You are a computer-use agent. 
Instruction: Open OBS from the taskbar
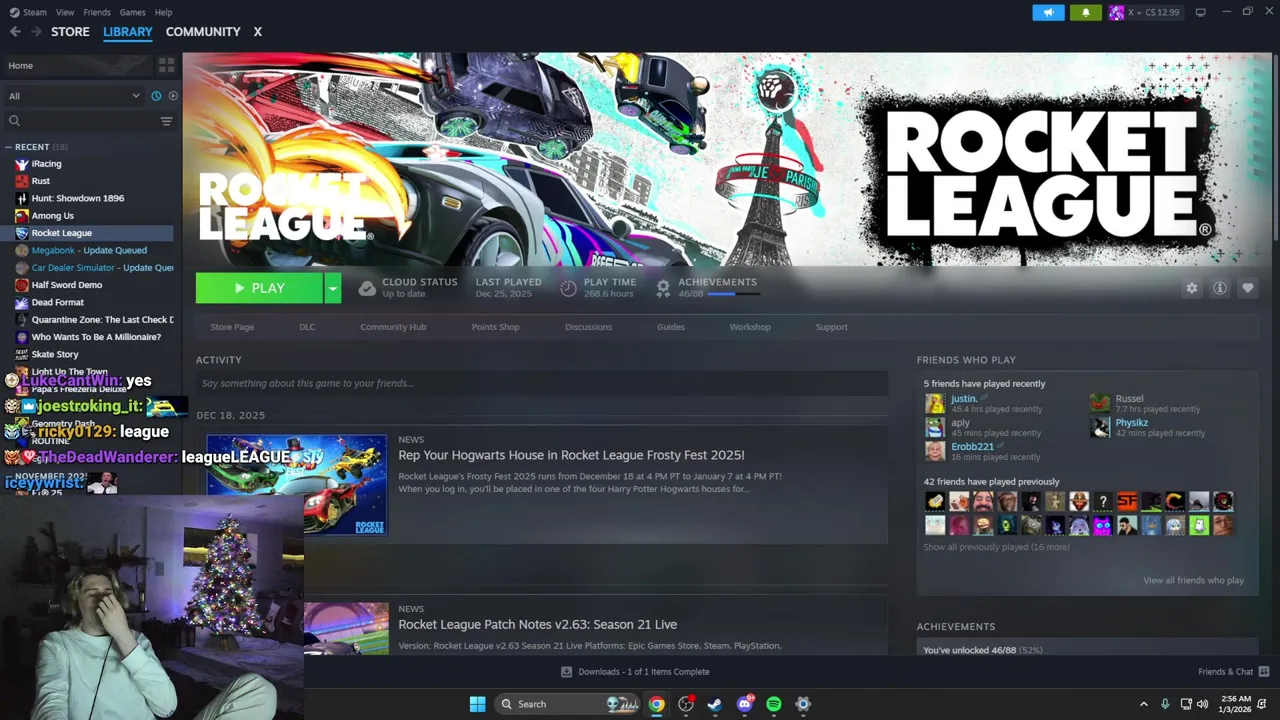point(686,704)
